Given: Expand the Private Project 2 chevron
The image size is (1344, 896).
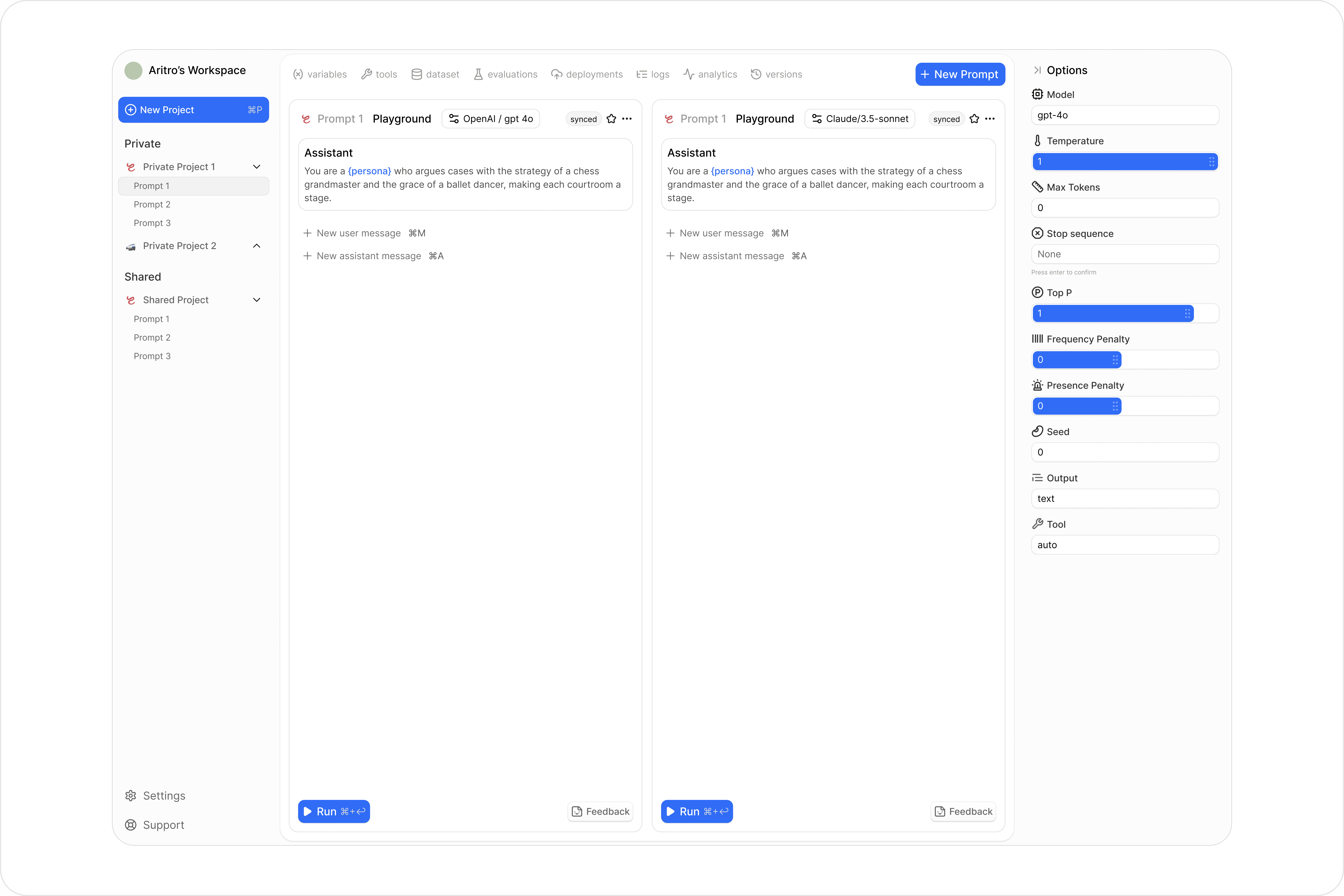Looking at the screenshot, I should pyautogui.click(x=256, y=246).
